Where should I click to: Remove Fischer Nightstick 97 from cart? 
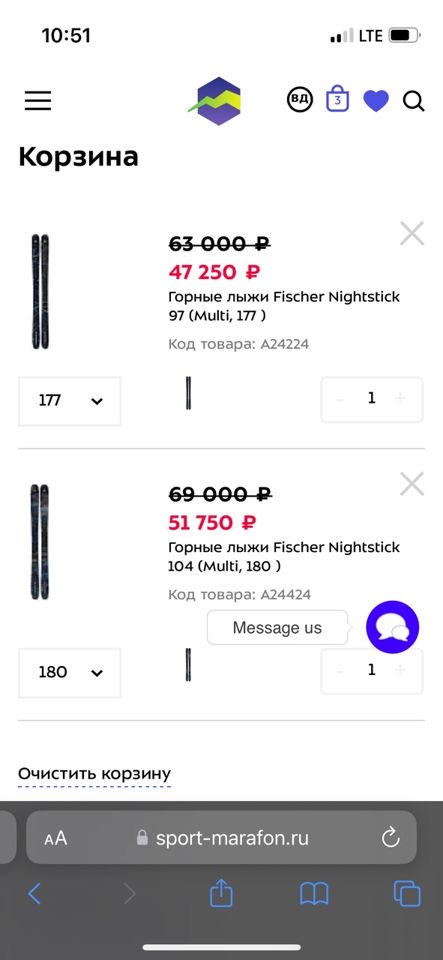pyautogui.click(x=412, y=233)
